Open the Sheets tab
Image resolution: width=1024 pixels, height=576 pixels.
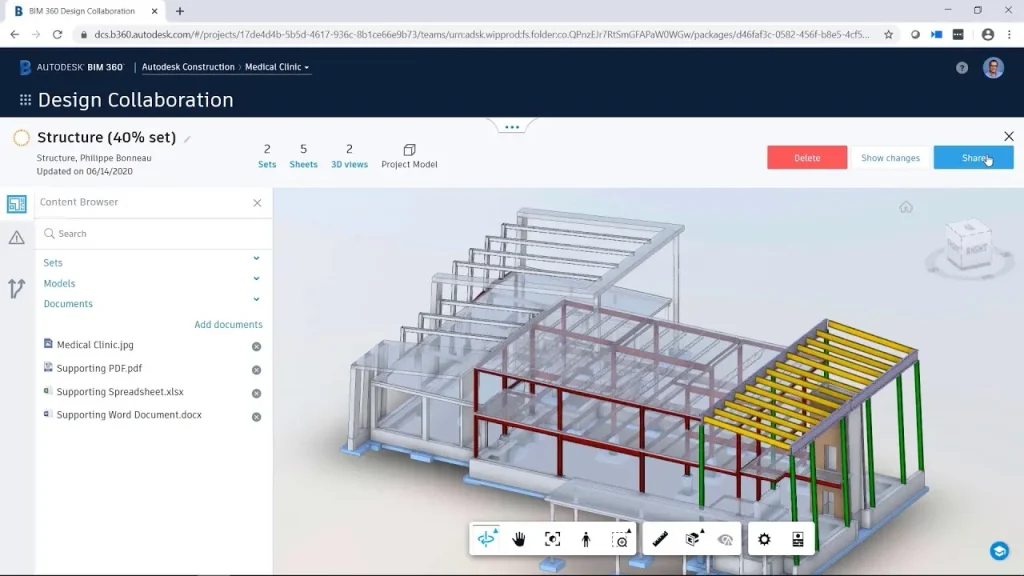click(303, 156)
